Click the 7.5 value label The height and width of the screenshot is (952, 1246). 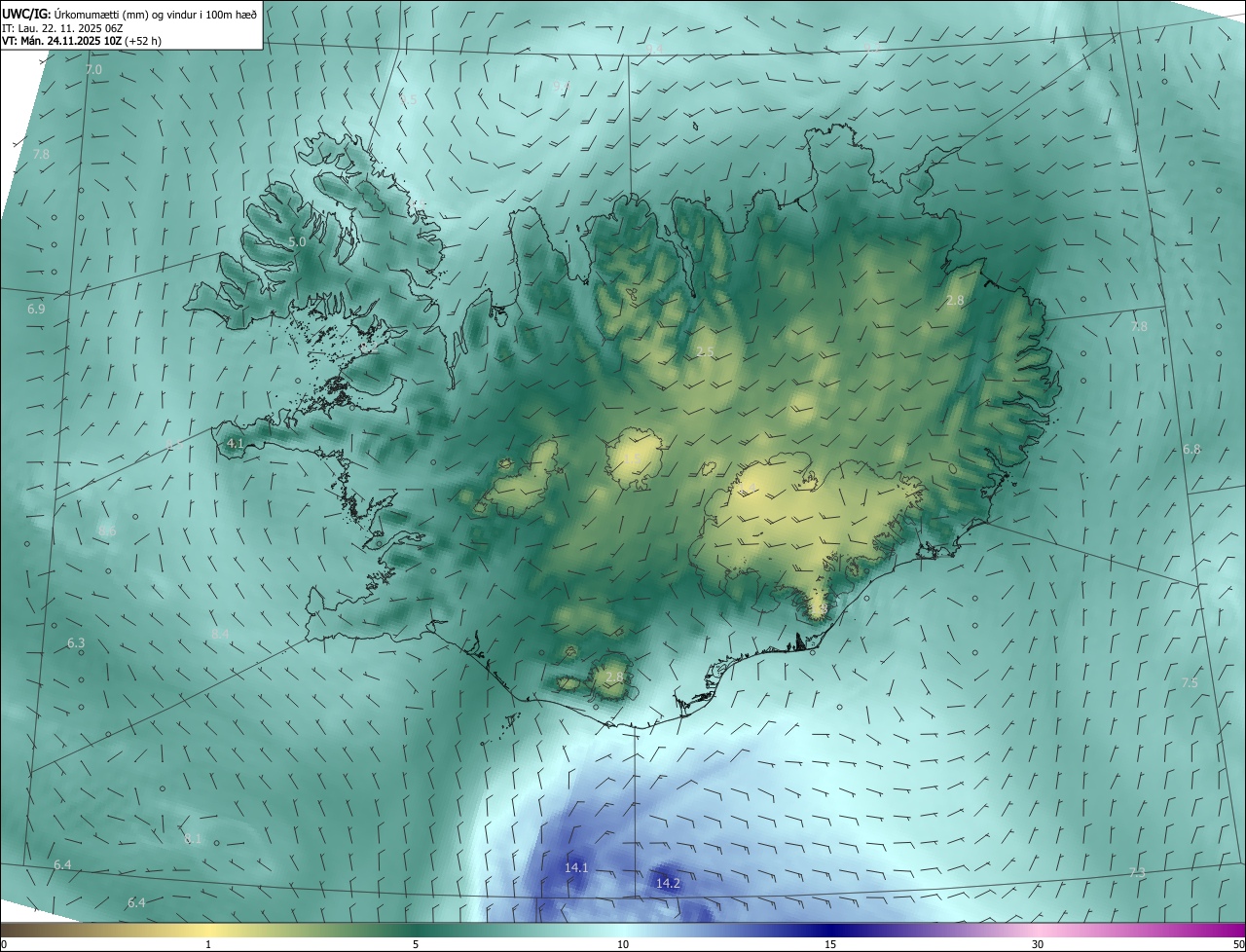click(1190, 683)
